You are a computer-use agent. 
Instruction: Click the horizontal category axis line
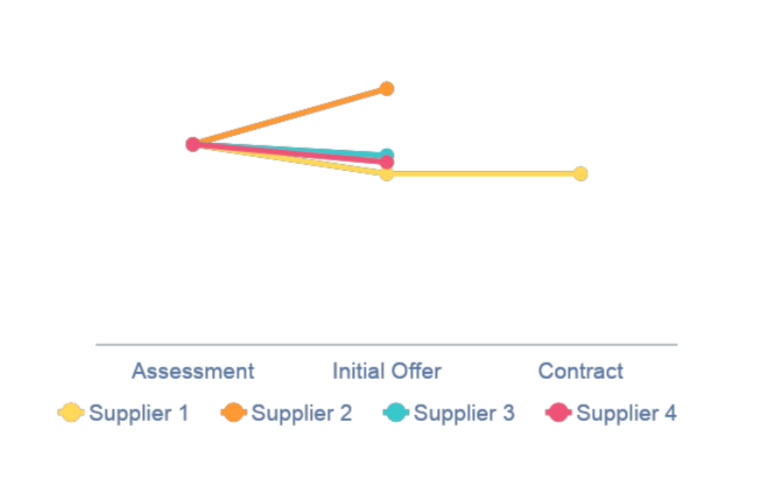(x=386, y=344)
